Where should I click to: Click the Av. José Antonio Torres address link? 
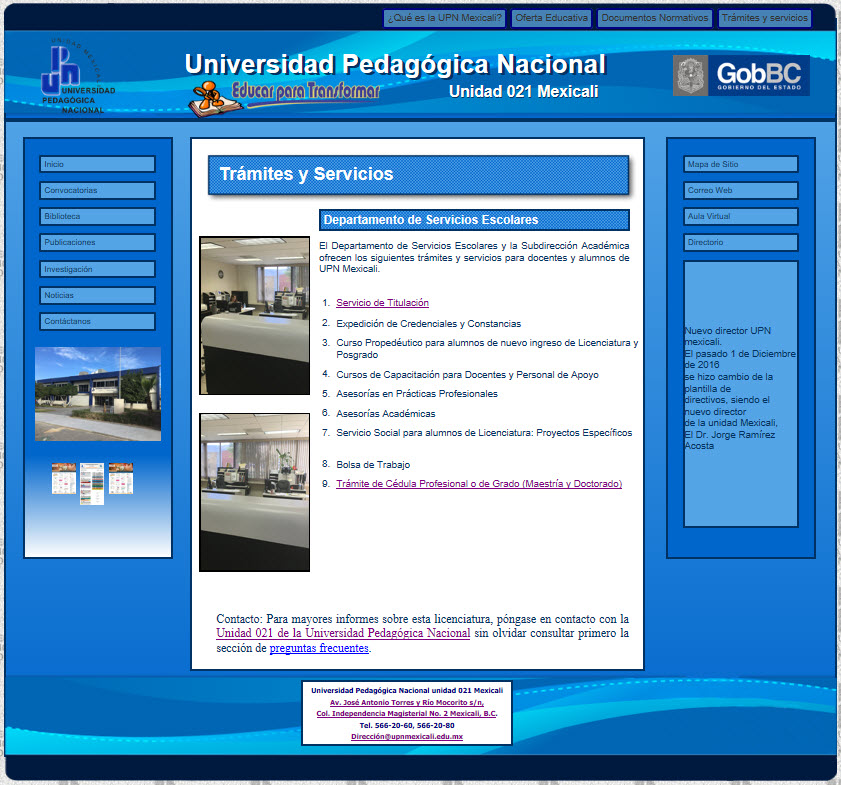(407, 702)
